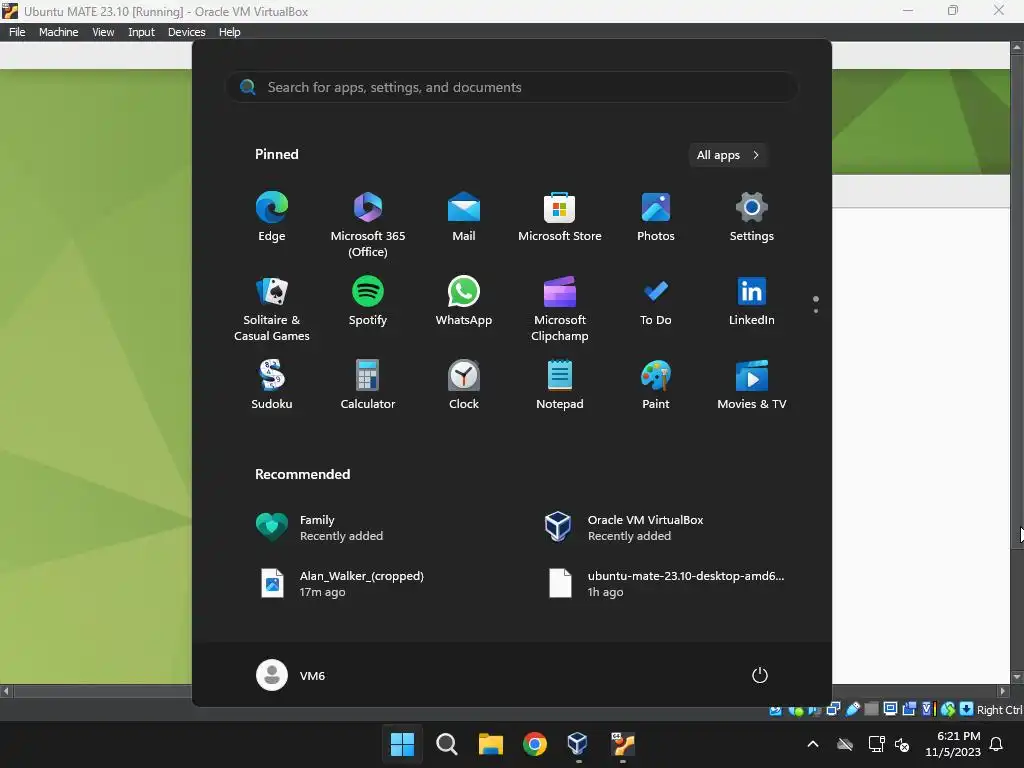Open the notification bell
Screen dimensions: 1024x768
[x=997, y=744]
